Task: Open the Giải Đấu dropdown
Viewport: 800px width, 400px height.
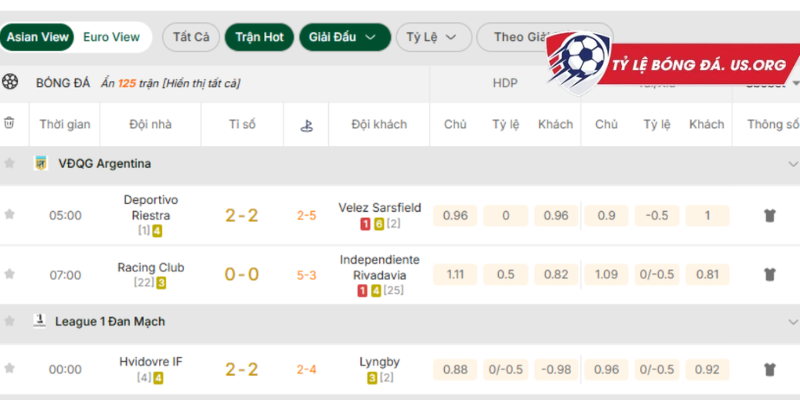Action: point(344,38)
